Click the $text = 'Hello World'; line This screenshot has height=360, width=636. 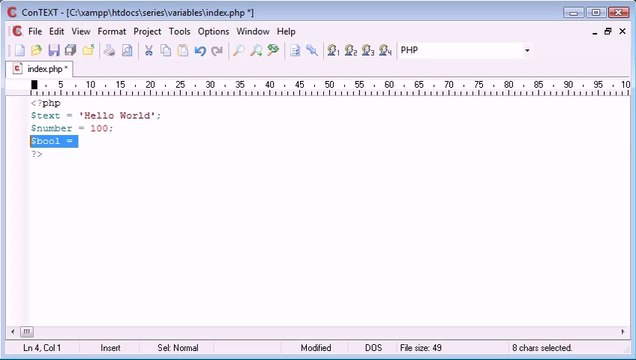pos(96,116)
